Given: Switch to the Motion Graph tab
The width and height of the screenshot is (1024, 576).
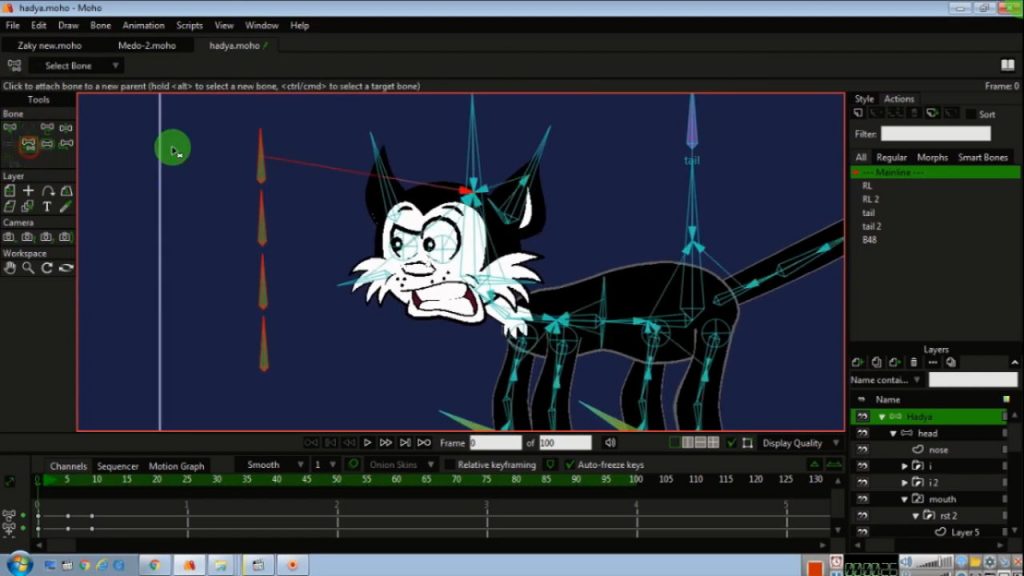Looking at the screenshot, I should tap(176, 466).
